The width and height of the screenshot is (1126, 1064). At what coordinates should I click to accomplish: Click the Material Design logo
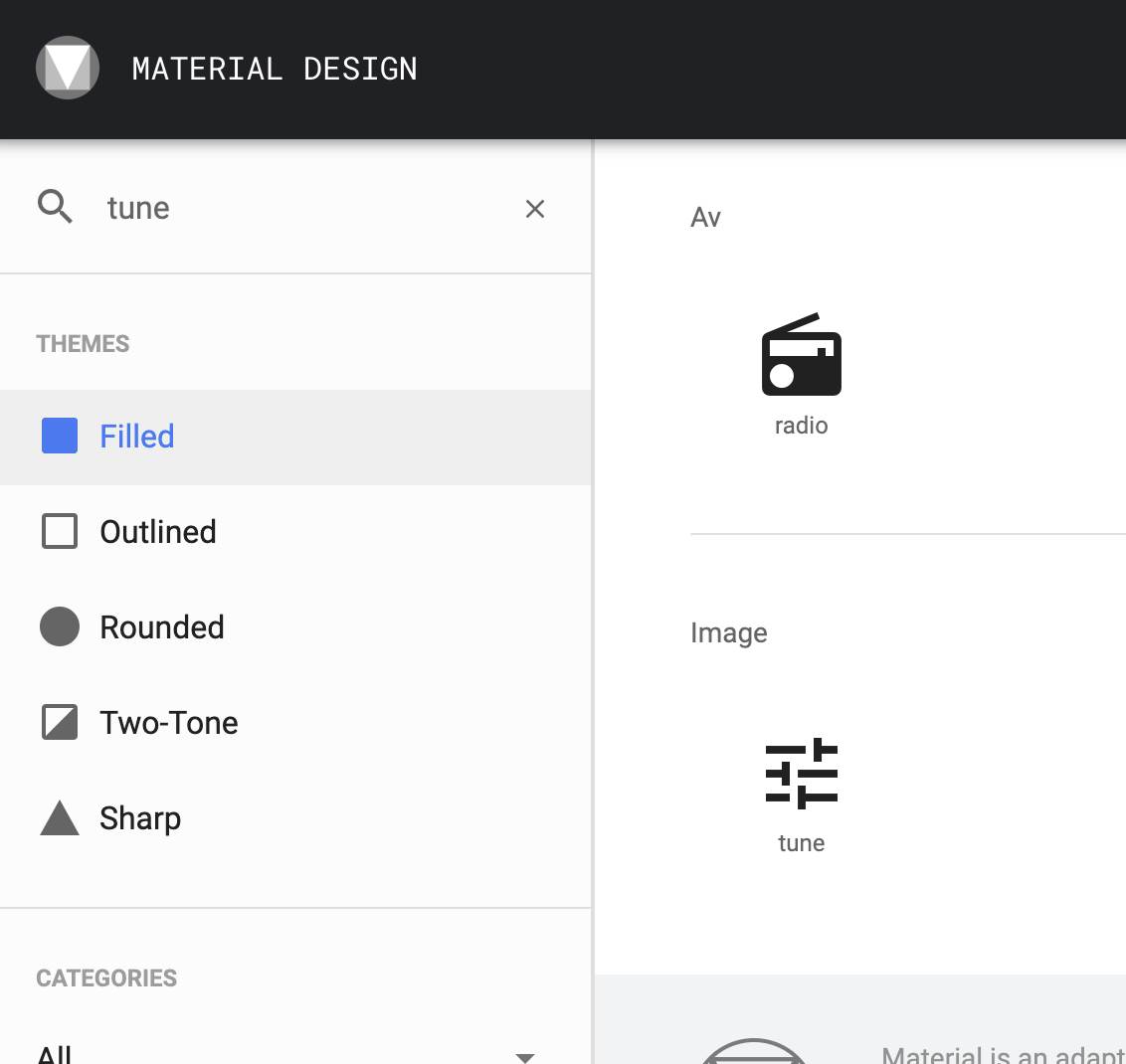[68, 68]
